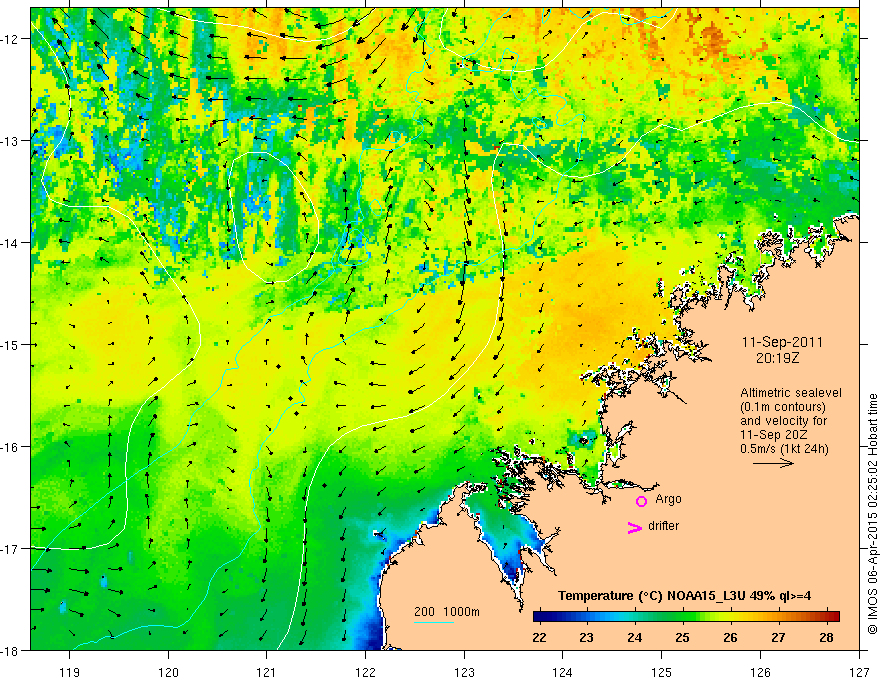Click the latitude axis label -12
Image resolution: width=880 pixels, height=680 pixels.
click(x=11, y=39)
